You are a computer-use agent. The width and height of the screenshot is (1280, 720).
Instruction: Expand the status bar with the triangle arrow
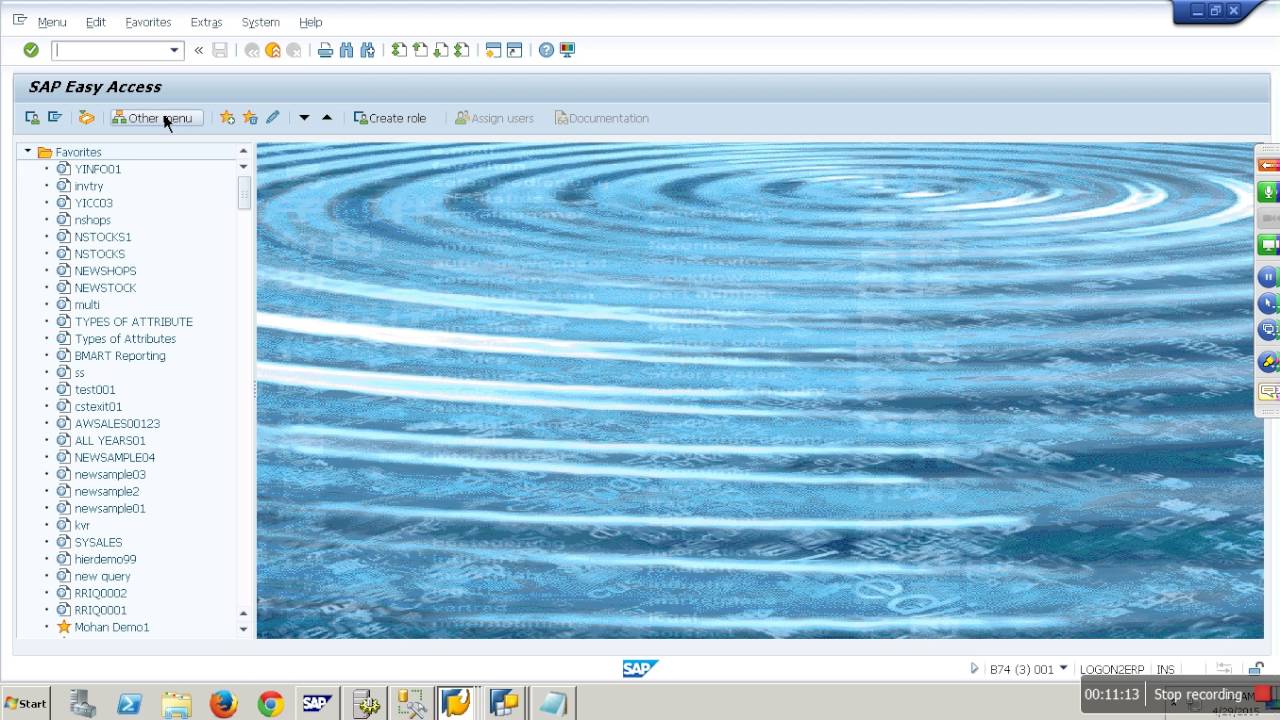(974, 669)
